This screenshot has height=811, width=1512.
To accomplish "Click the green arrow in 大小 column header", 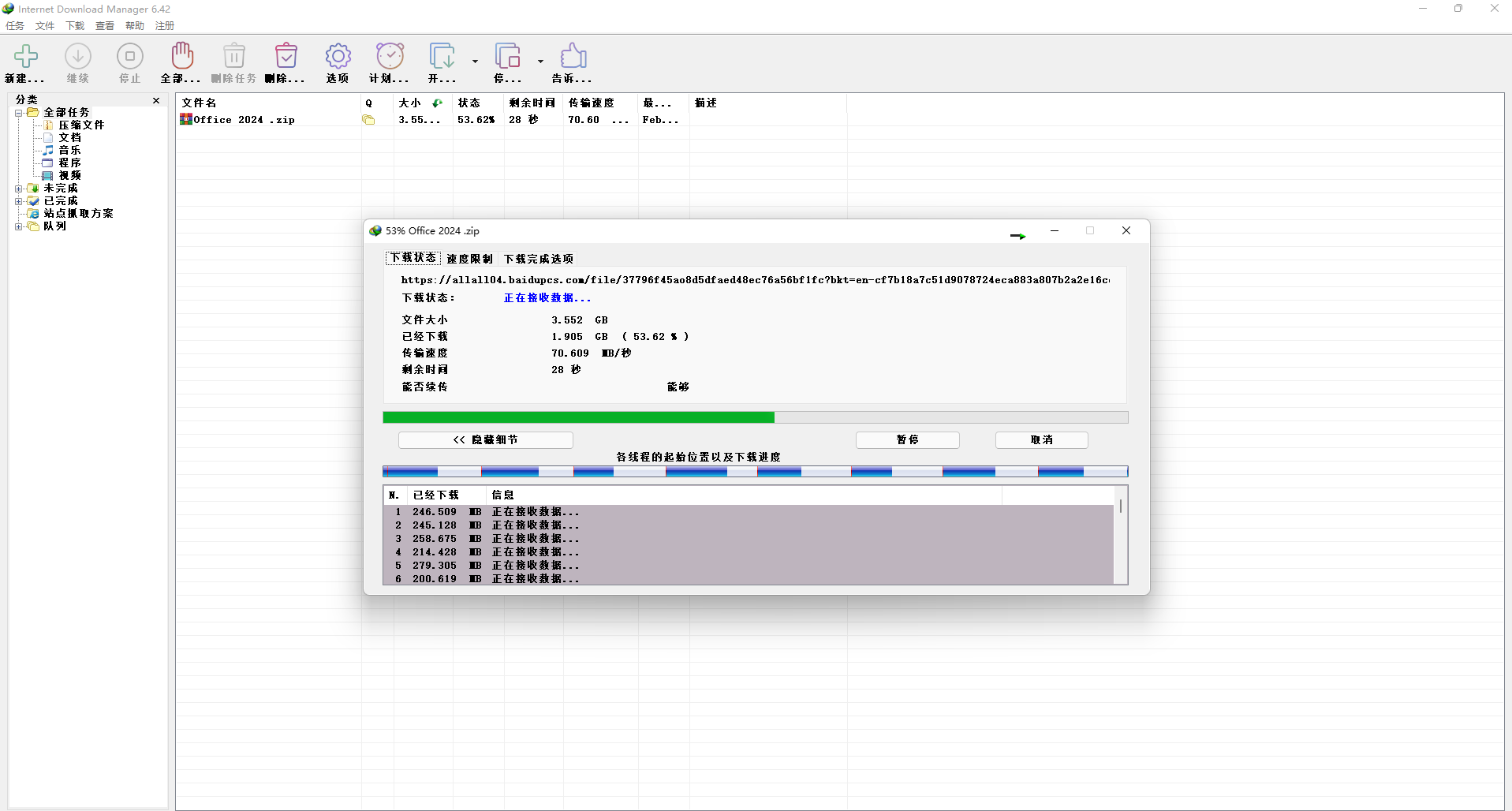I will pos(438,103).
